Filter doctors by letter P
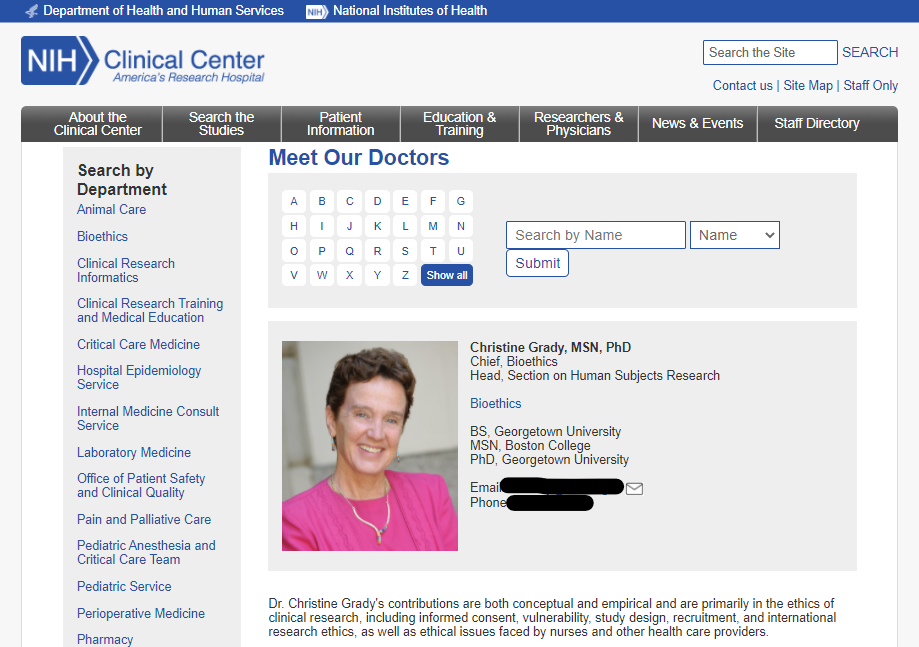919x647 pixels. (322, 251)
